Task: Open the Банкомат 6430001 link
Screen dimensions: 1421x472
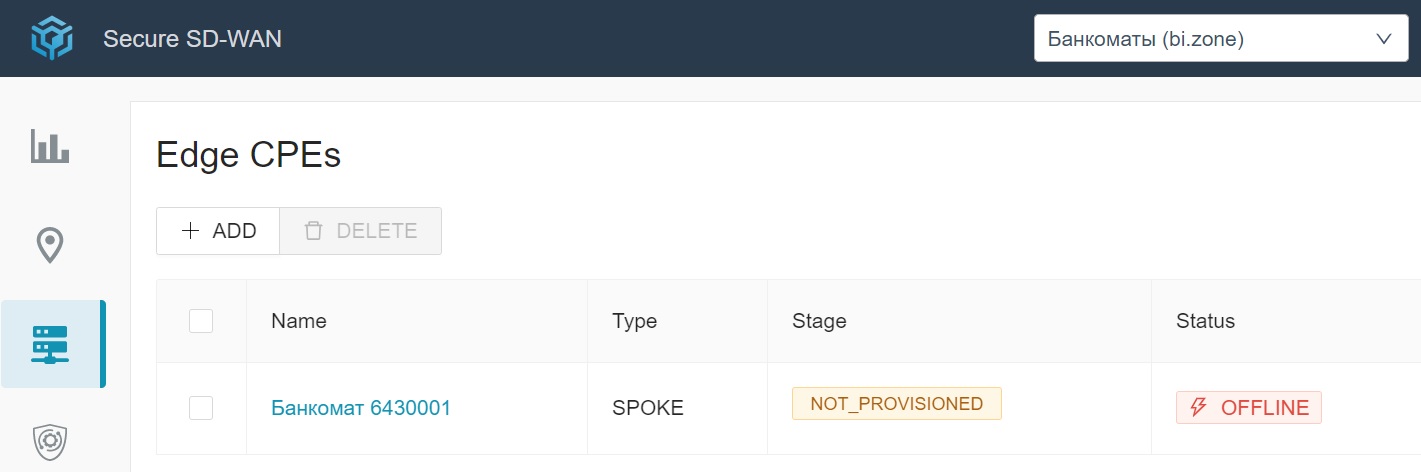Action: tap(361, 407)
